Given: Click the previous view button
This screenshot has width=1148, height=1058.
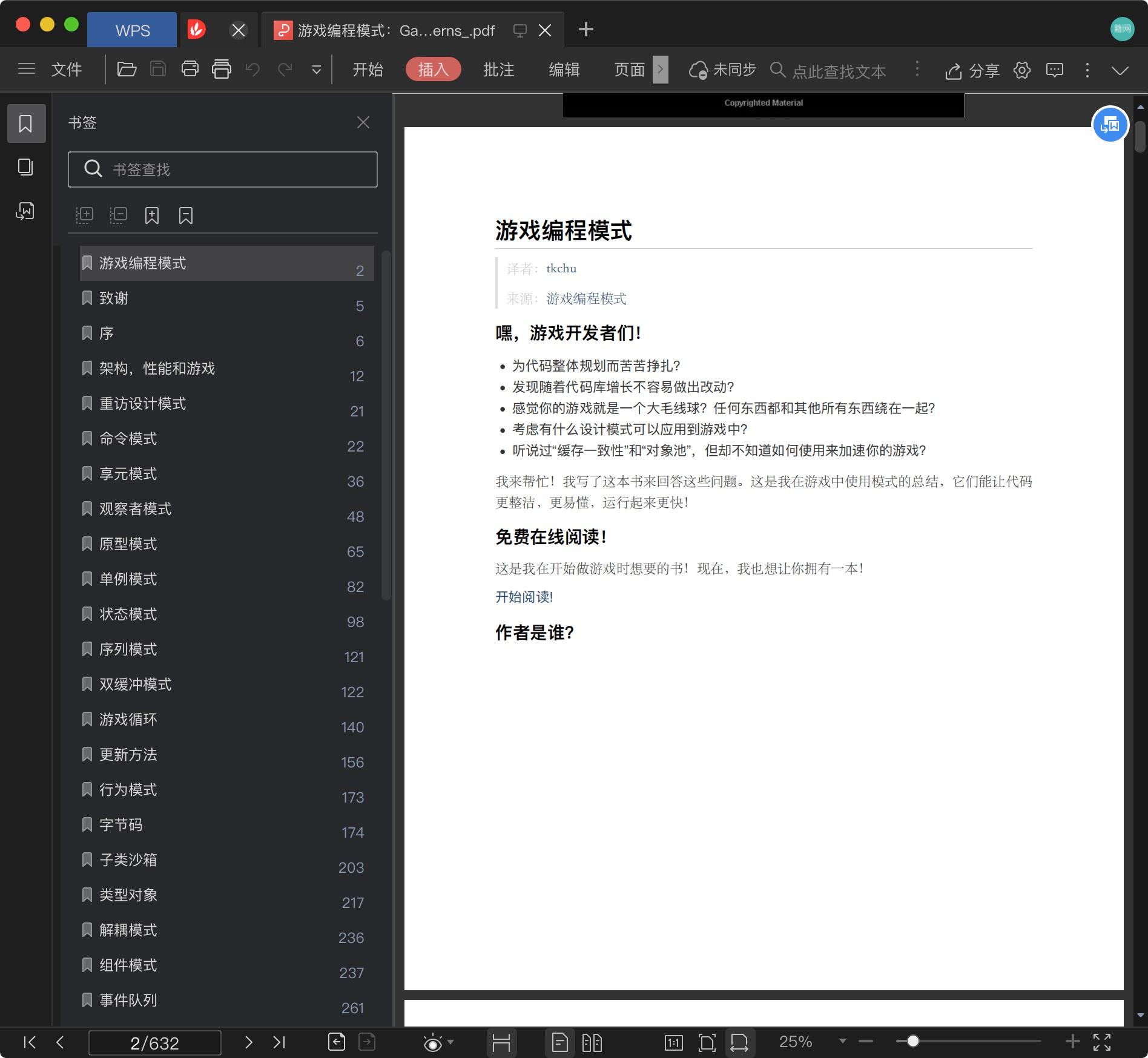Looking at the screenshot, I should (337, 1042).
